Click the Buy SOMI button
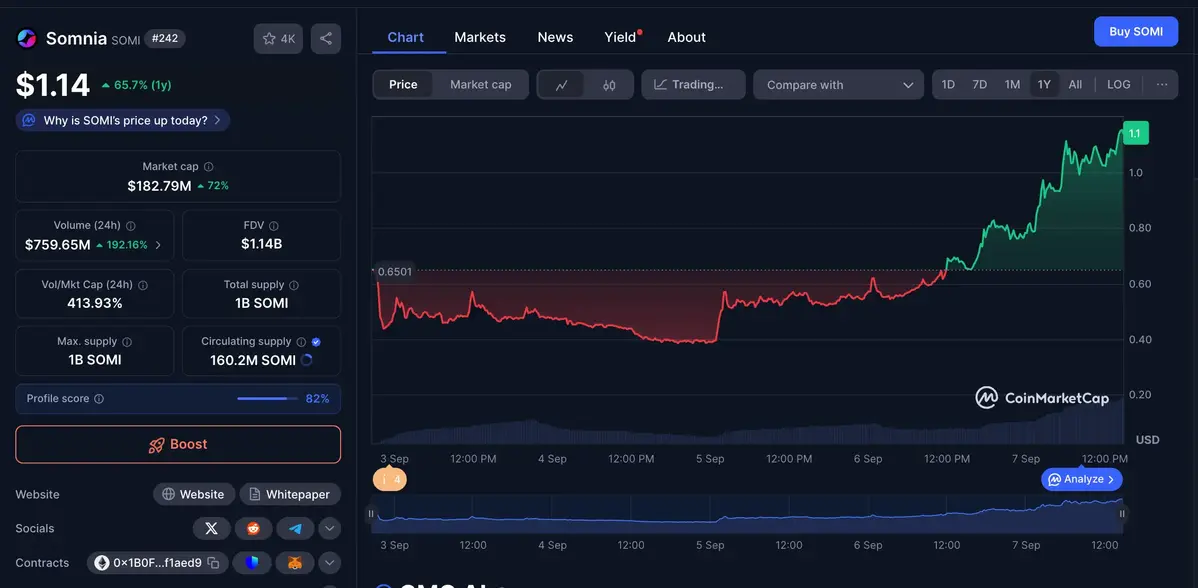 [1135, 31]
